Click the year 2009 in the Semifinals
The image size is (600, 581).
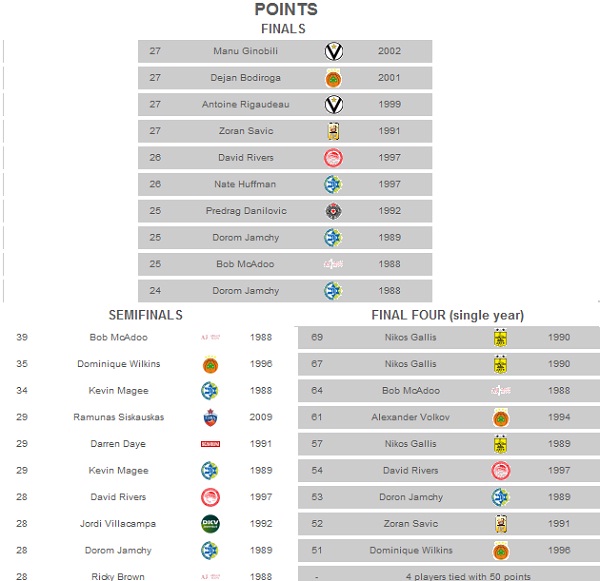262,417
